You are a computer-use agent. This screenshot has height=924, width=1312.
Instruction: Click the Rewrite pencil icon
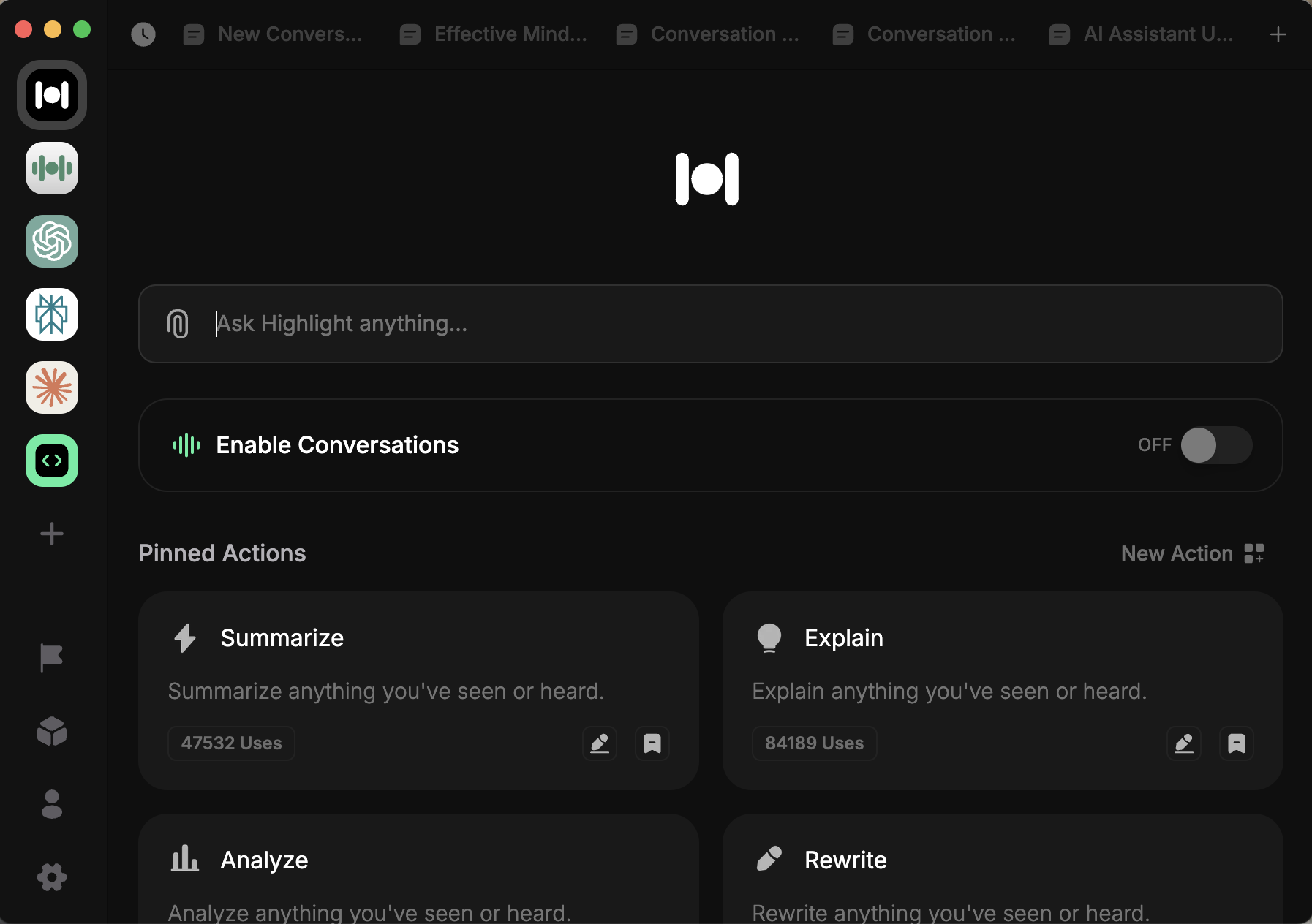tap(769, 858)
